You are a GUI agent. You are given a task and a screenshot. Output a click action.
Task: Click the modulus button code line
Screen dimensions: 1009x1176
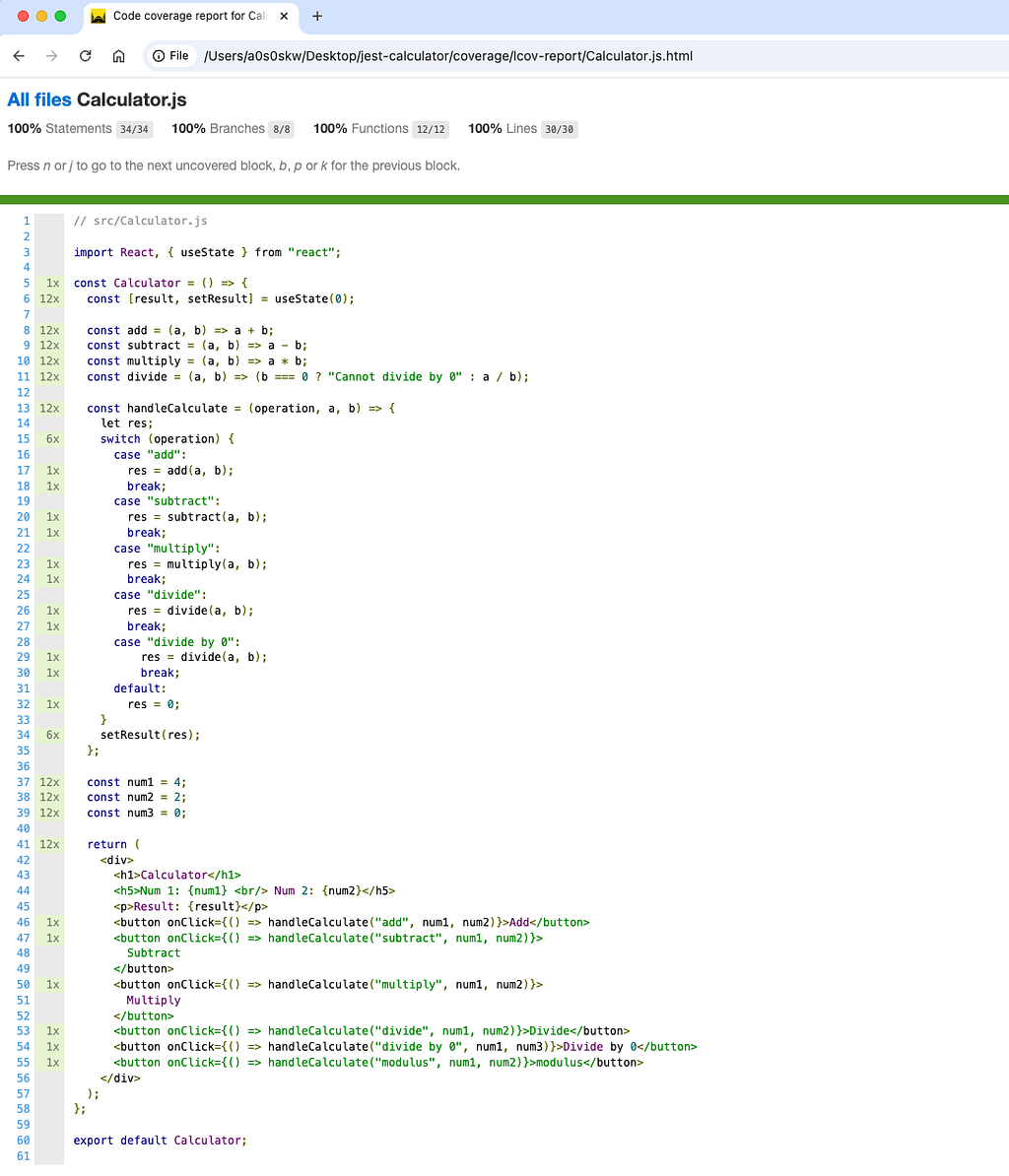click(378, 1062)
